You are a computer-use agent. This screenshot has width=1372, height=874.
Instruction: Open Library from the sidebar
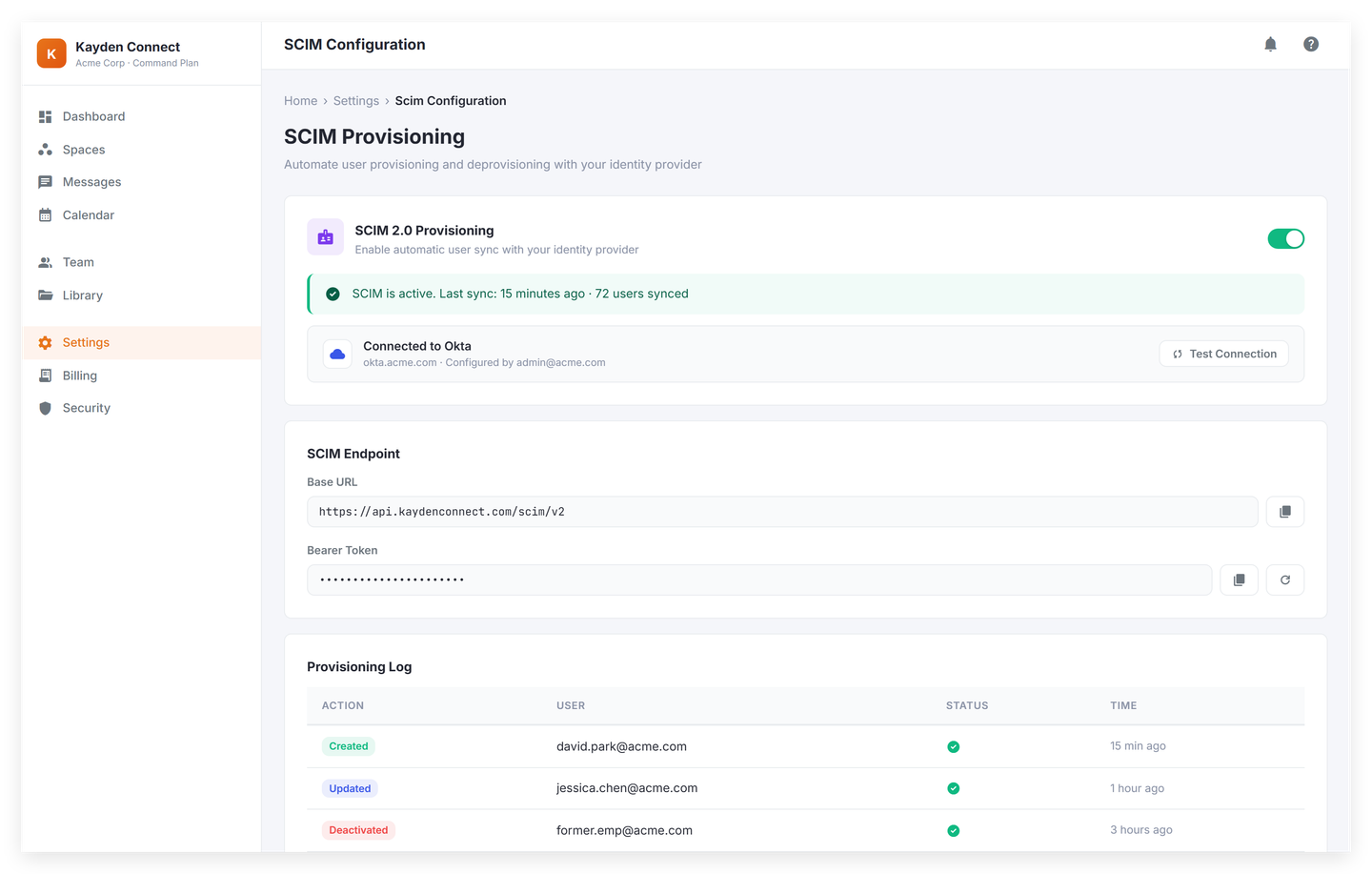coord(141,295)
